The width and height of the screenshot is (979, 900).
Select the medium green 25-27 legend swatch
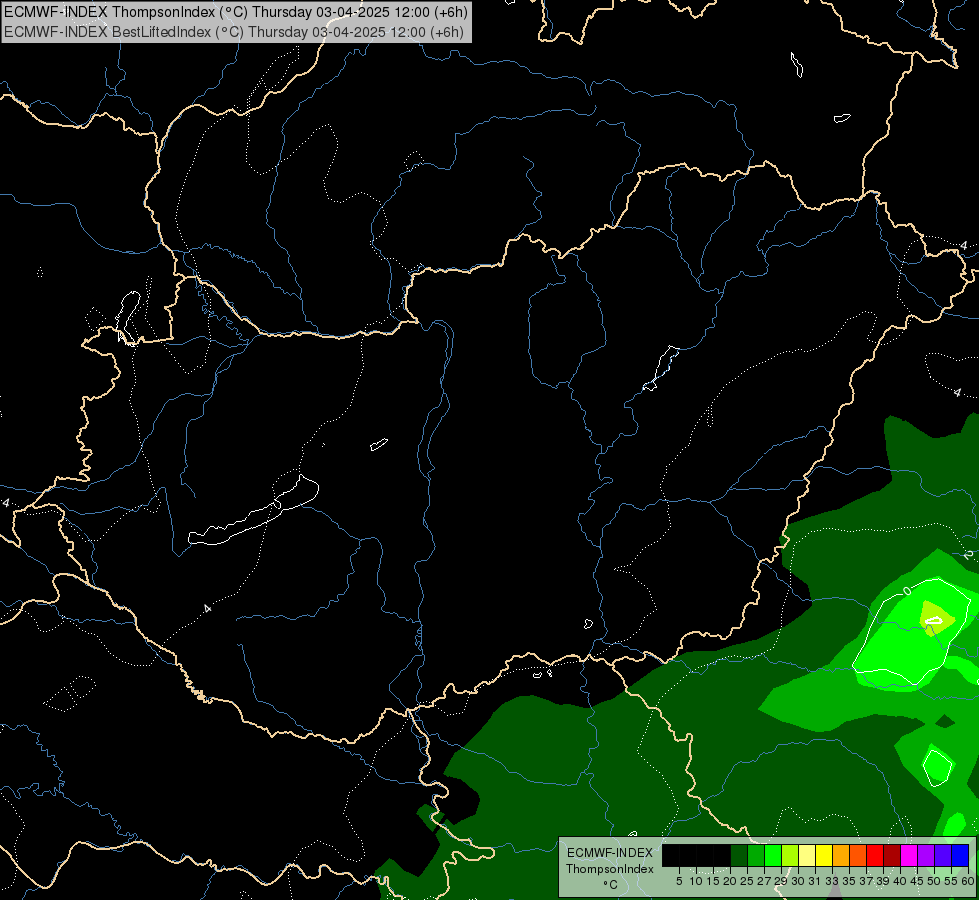tap(756, 855)
